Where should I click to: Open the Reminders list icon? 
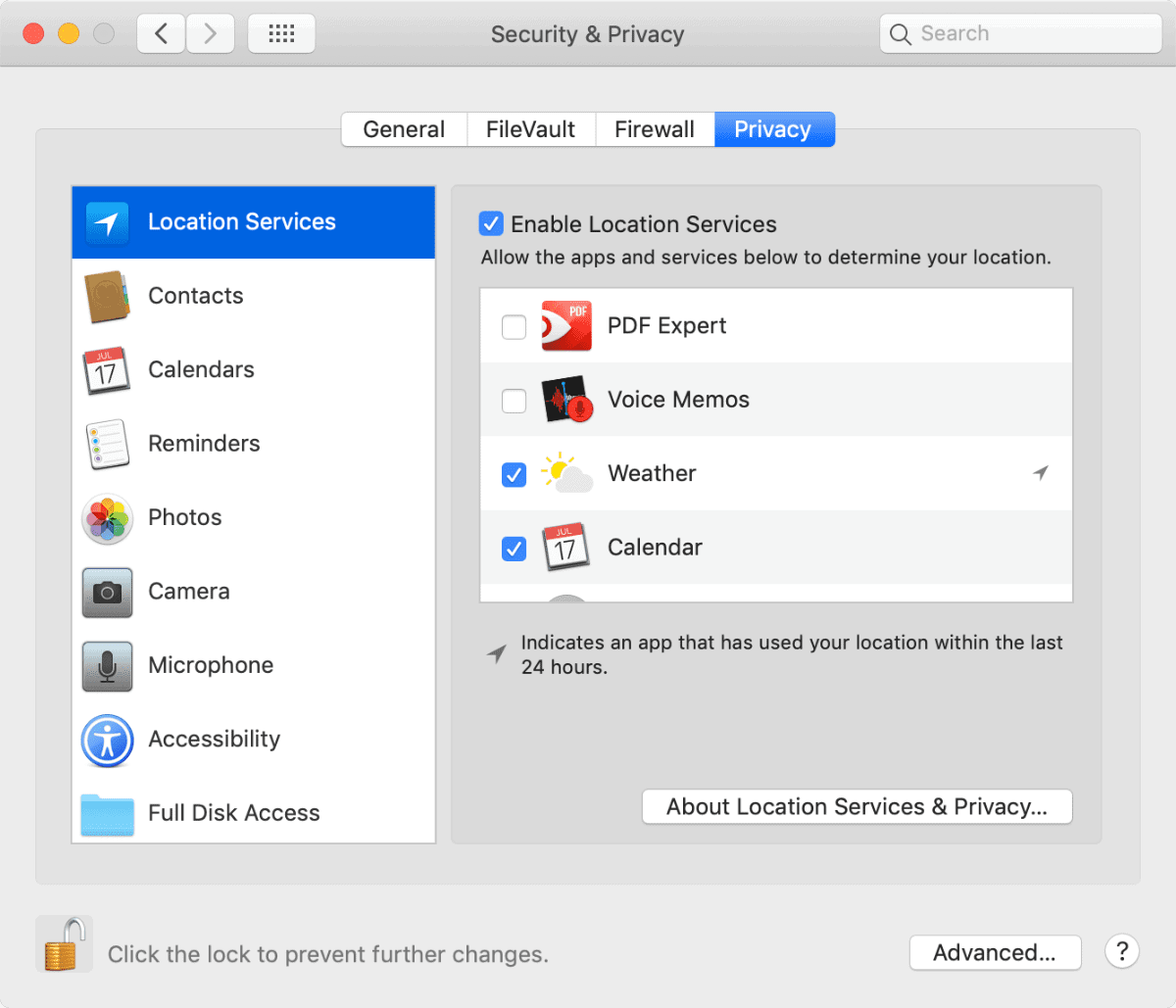(x=107, y=444)
